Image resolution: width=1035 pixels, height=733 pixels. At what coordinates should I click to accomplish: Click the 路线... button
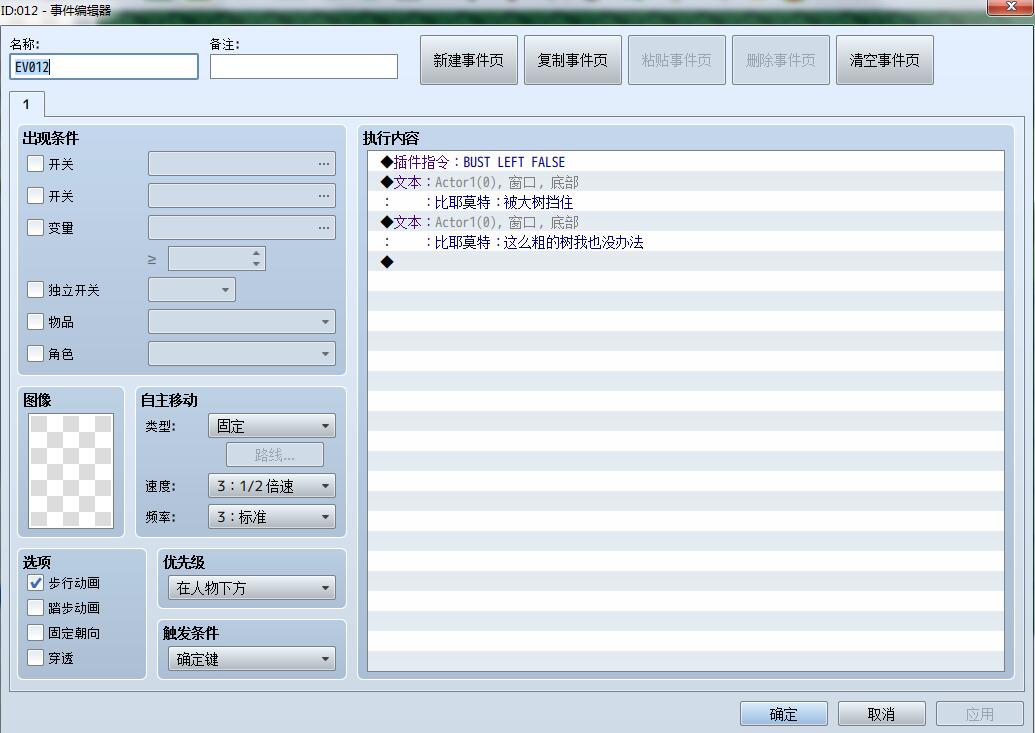point(275,455)
